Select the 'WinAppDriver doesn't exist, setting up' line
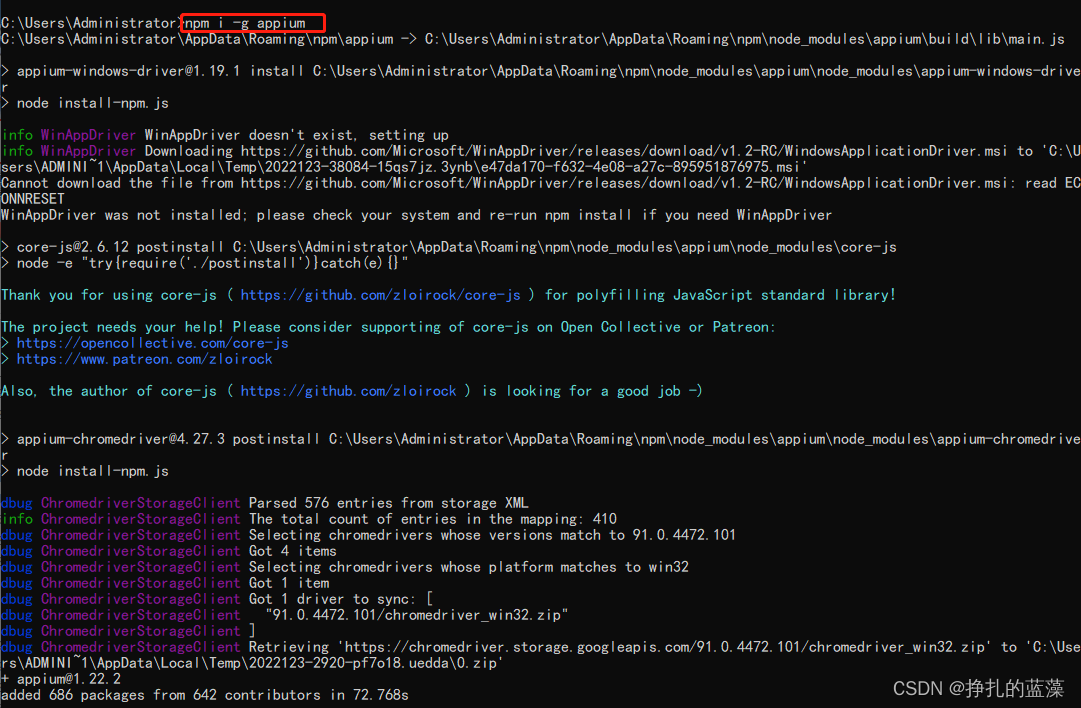 point(225,135)
